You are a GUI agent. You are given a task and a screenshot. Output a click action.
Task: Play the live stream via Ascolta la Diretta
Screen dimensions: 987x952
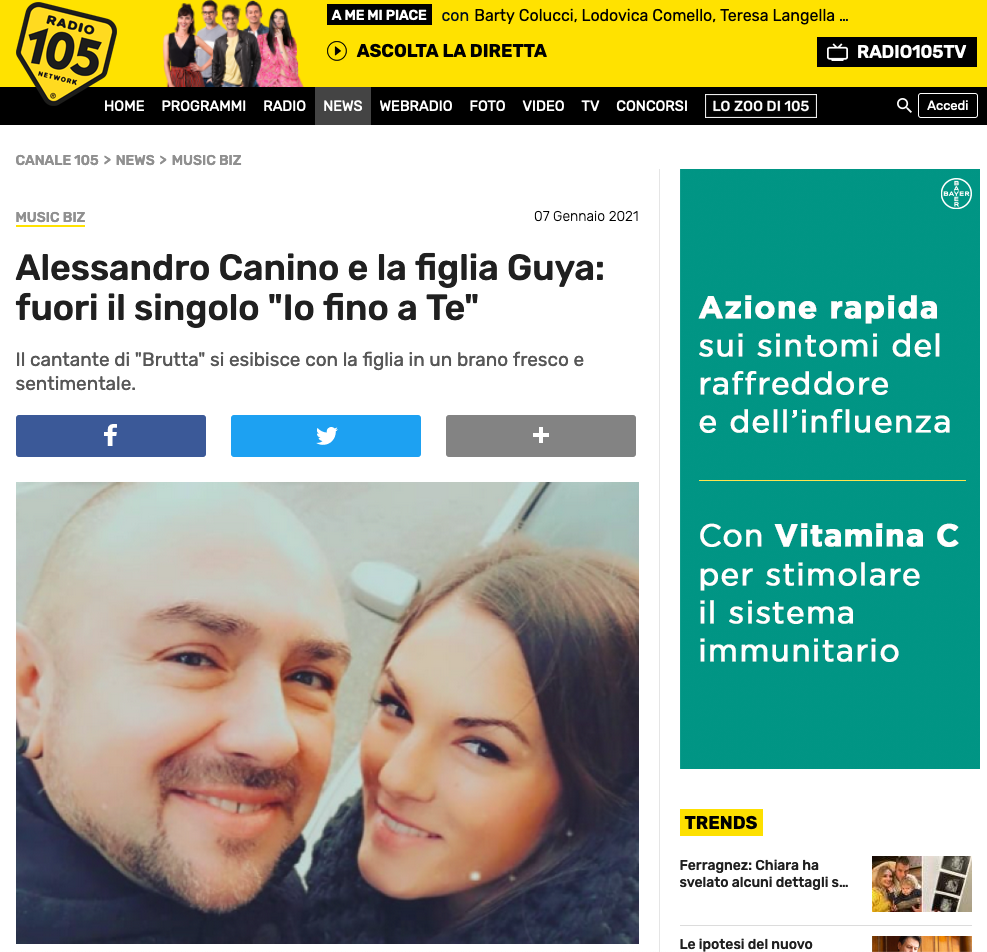(437, 51)
